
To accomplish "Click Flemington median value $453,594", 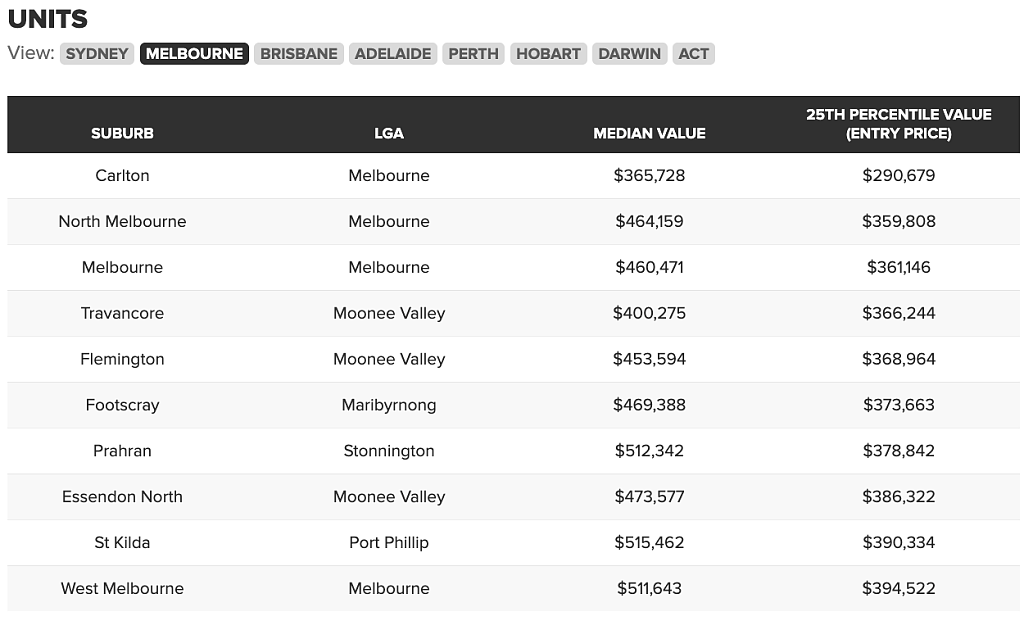I will pyautogui.click(x=649, y=359).
